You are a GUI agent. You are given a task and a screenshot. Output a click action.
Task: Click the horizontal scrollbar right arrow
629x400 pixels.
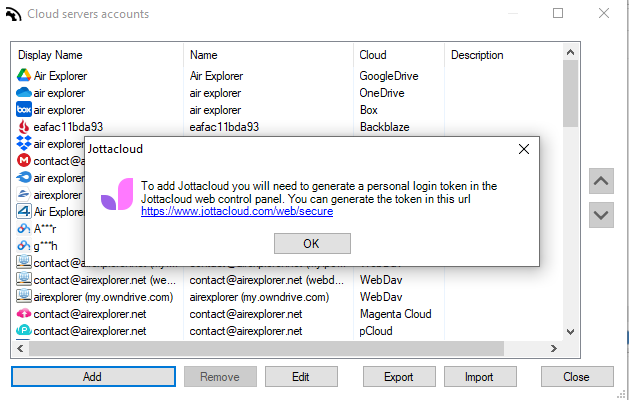pyautogui.click(x=554, y=348)
